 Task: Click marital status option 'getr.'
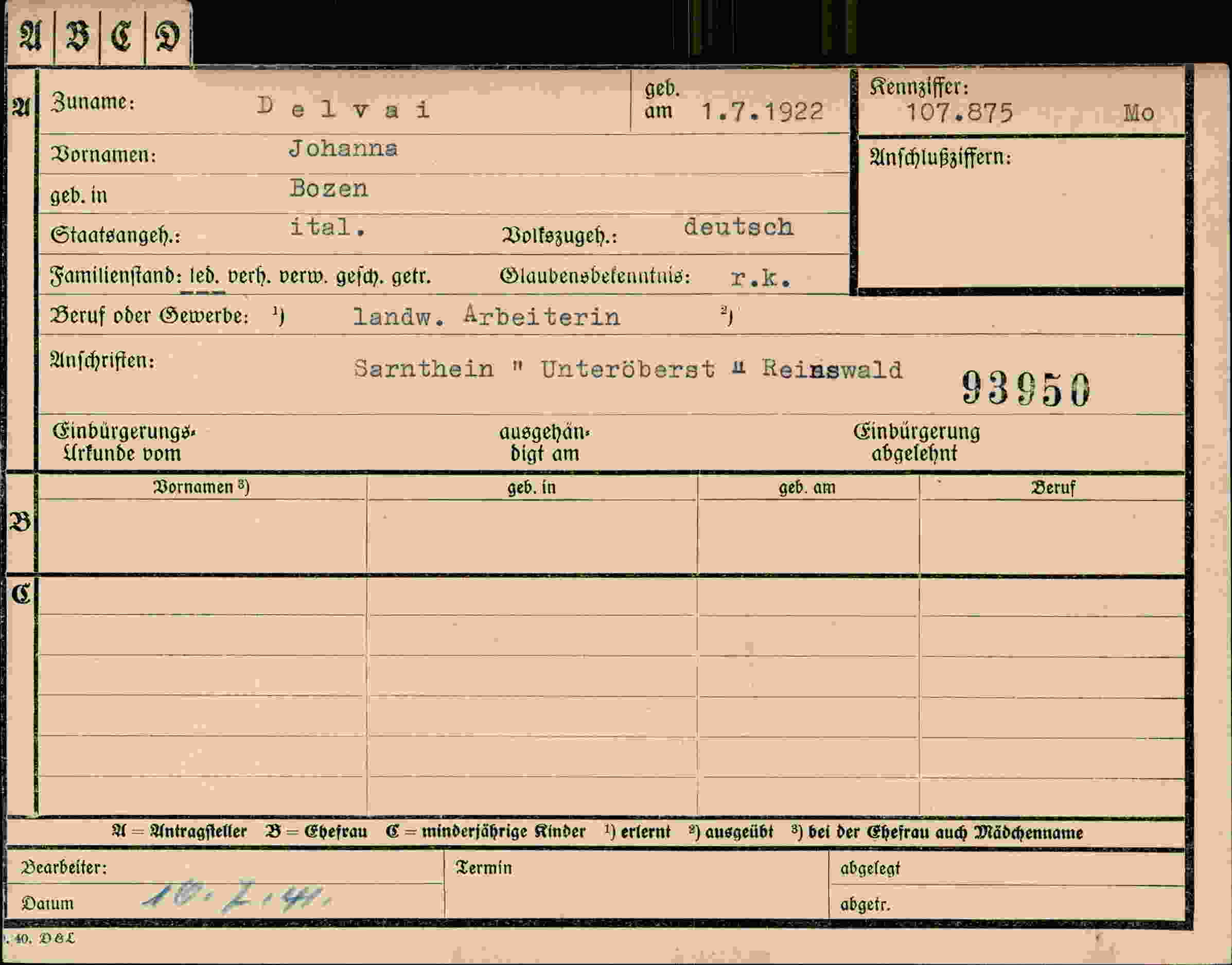click(411, 277)
